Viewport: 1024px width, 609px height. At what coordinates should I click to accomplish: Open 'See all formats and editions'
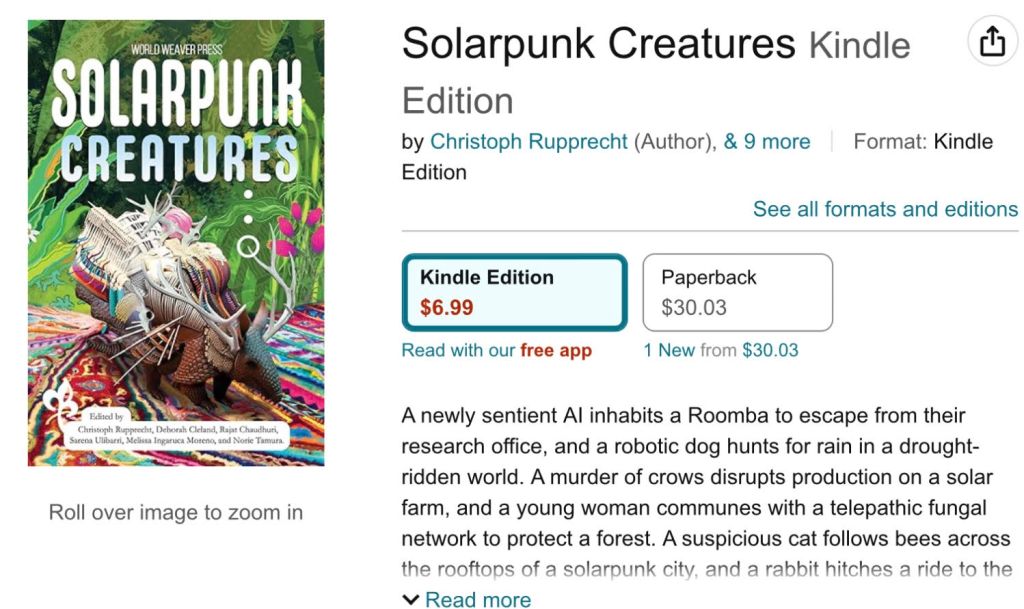point(885,209)
